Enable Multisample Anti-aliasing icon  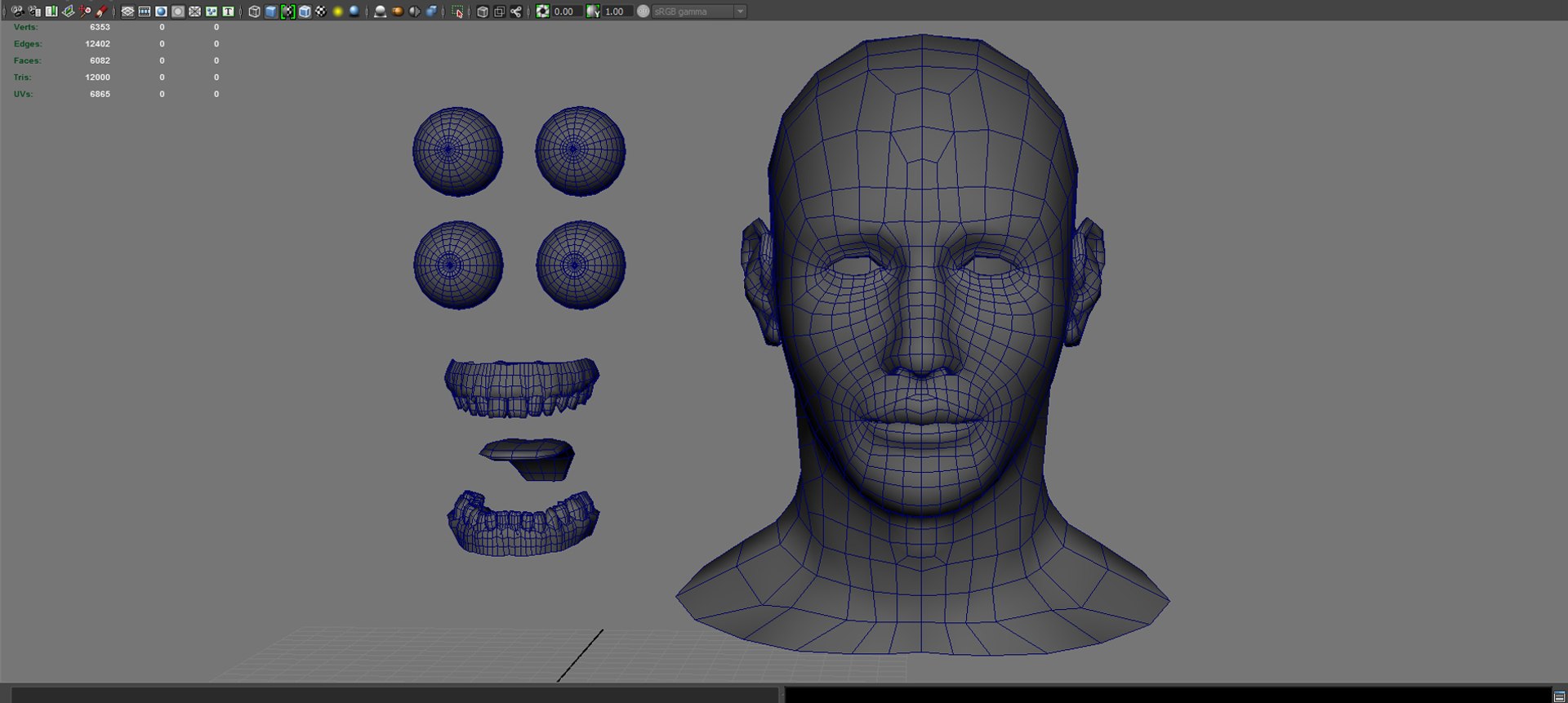[x=414, y=11]
